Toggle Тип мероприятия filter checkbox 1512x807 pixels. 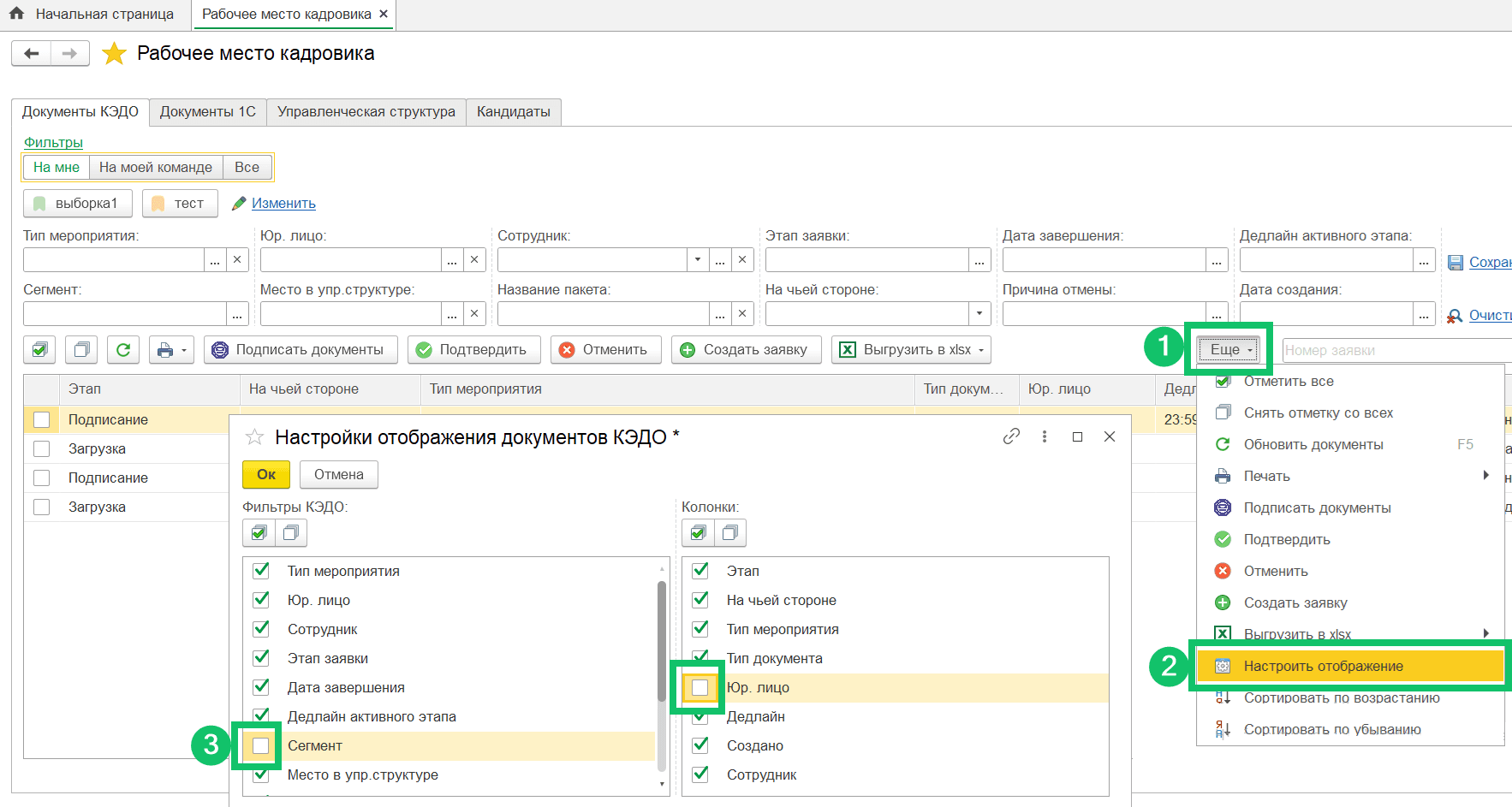[261, 571]
